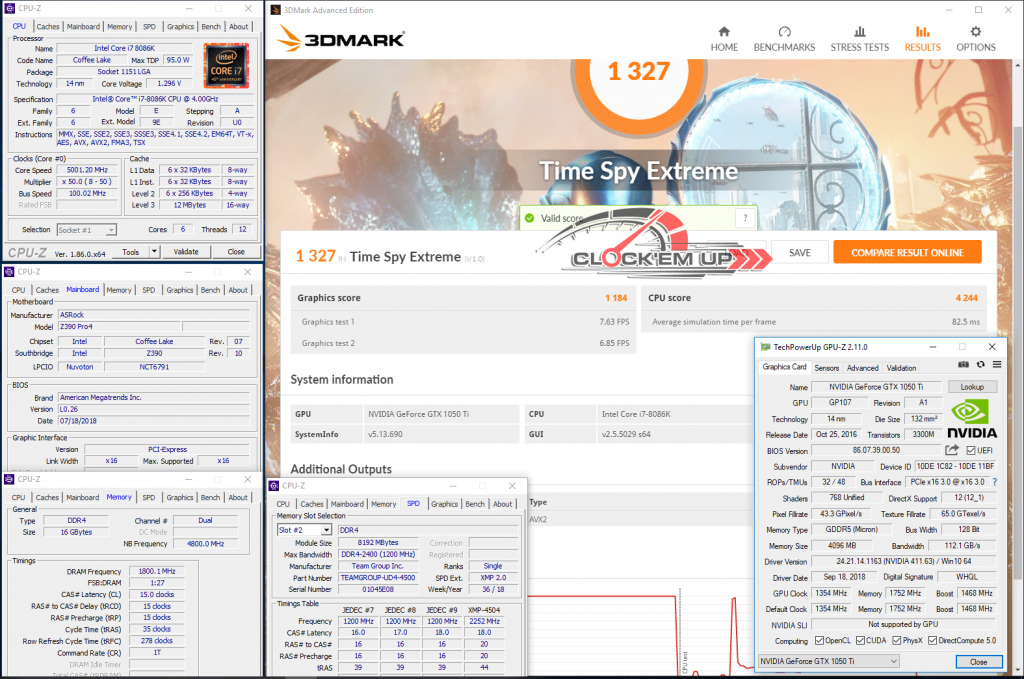Click Graphics test 1 row 7.63 FPS
The height and width of the screenshot is (679, 1024).
[x=463, y=322]
